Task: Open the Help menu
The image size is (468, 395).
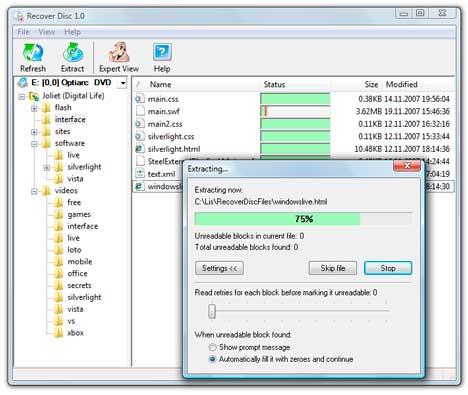Action: pyautogui.click(x=72, y=32)
